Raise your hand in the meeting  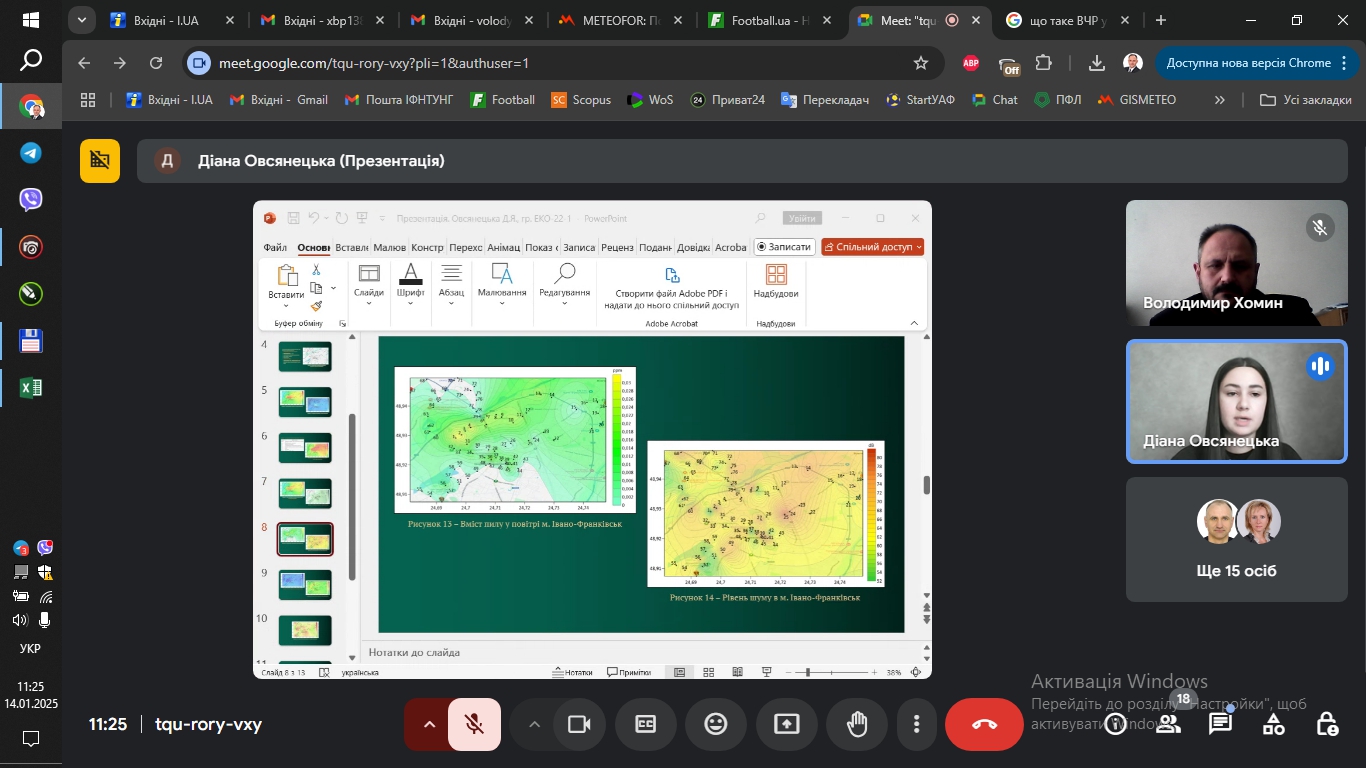tap(857, 724)
